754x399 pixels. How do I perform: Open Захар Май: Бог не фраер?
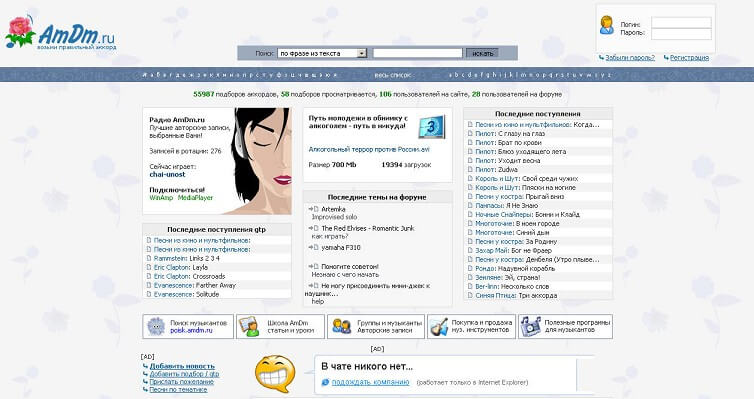tap(514, 250)
